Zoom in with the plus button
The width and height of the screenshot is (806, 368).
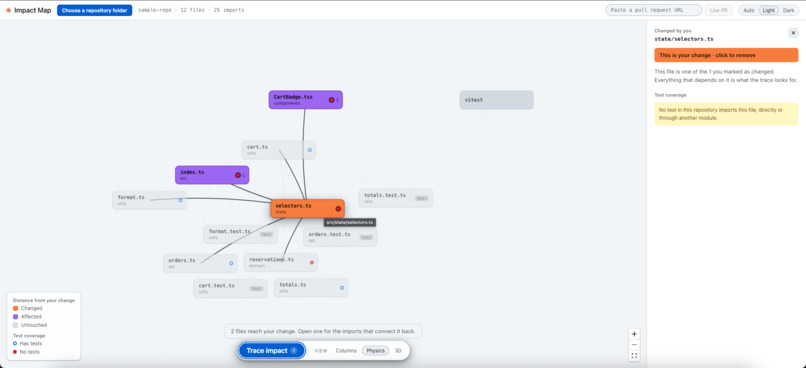(634, 334)
